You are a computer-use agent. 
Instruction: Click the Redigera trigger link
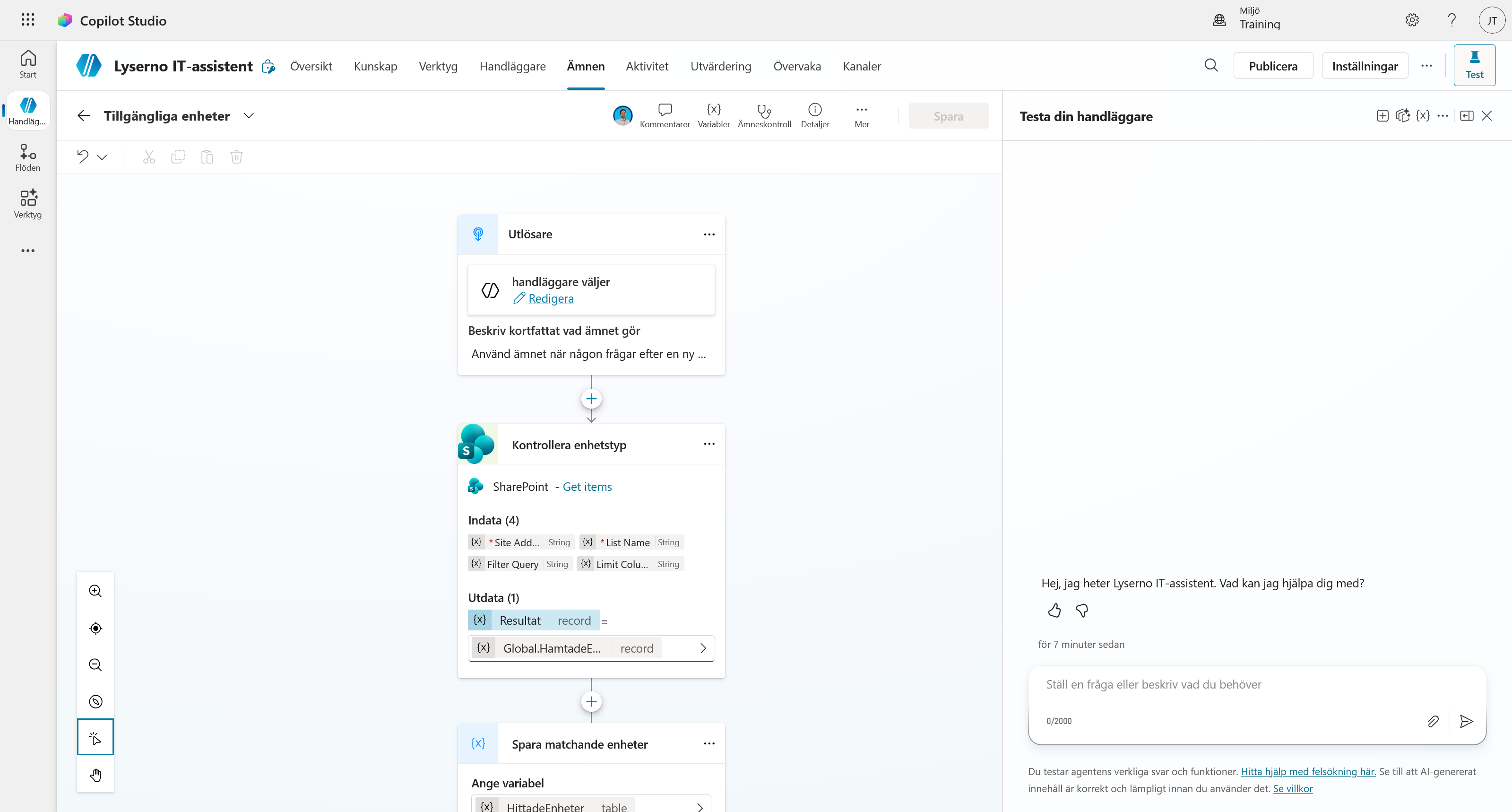[x=551, y=298]
